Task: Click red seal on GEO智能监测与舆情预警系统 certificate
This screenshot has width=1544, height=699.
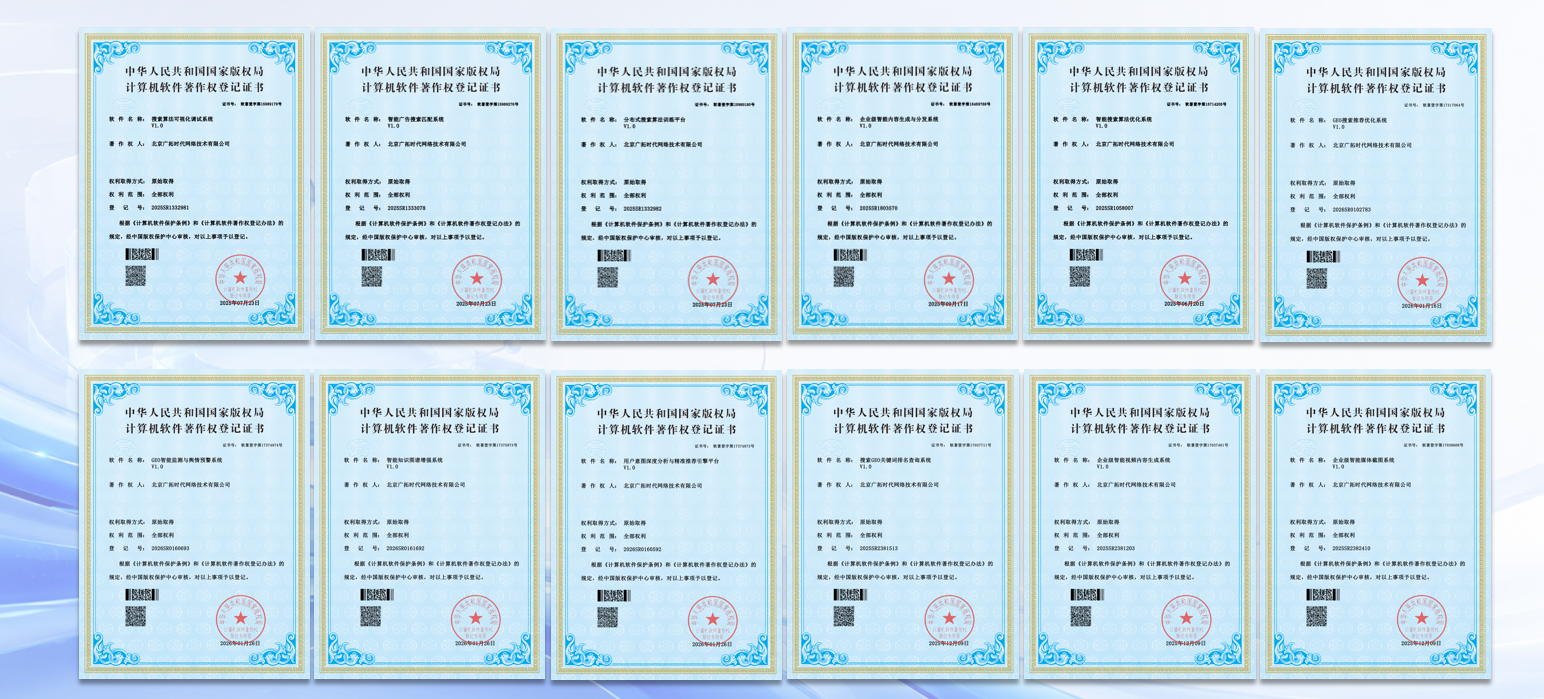Action: pyautogui.click(x=240, y=618)
